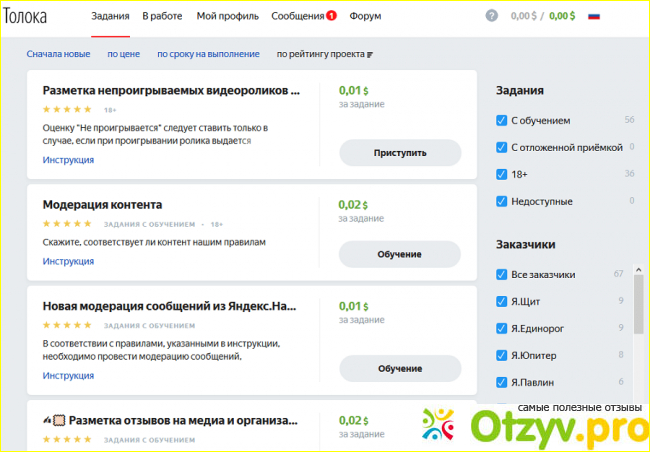The width and height of the screenshot is (650, 452).
Task: Click the red unread messages badge
Action: coord(331,17)
